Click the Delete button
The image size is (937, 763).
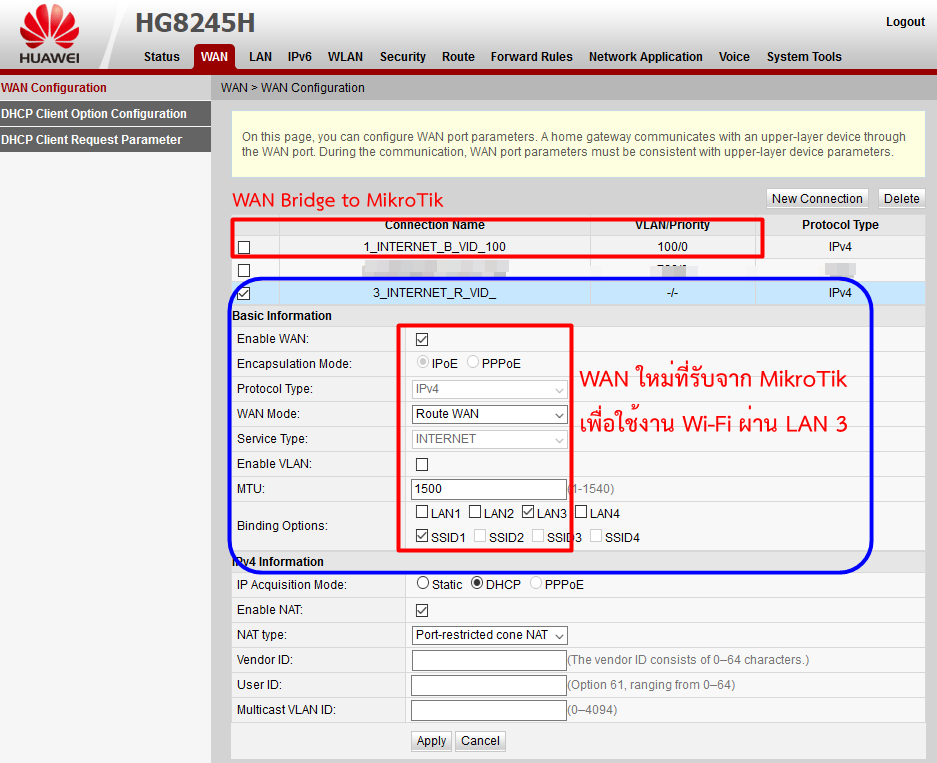pyautogui.click(x=901, y=198)
